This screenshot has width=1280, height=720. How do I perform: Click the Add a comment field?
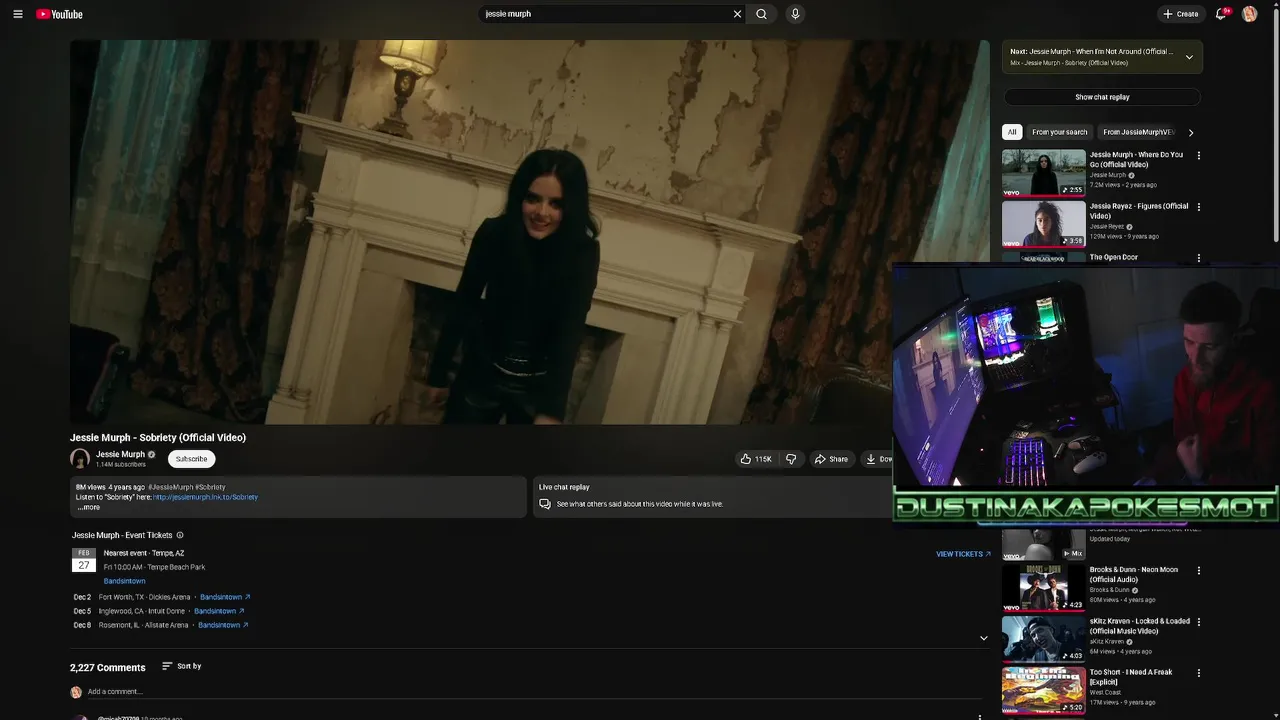point(534,692)
